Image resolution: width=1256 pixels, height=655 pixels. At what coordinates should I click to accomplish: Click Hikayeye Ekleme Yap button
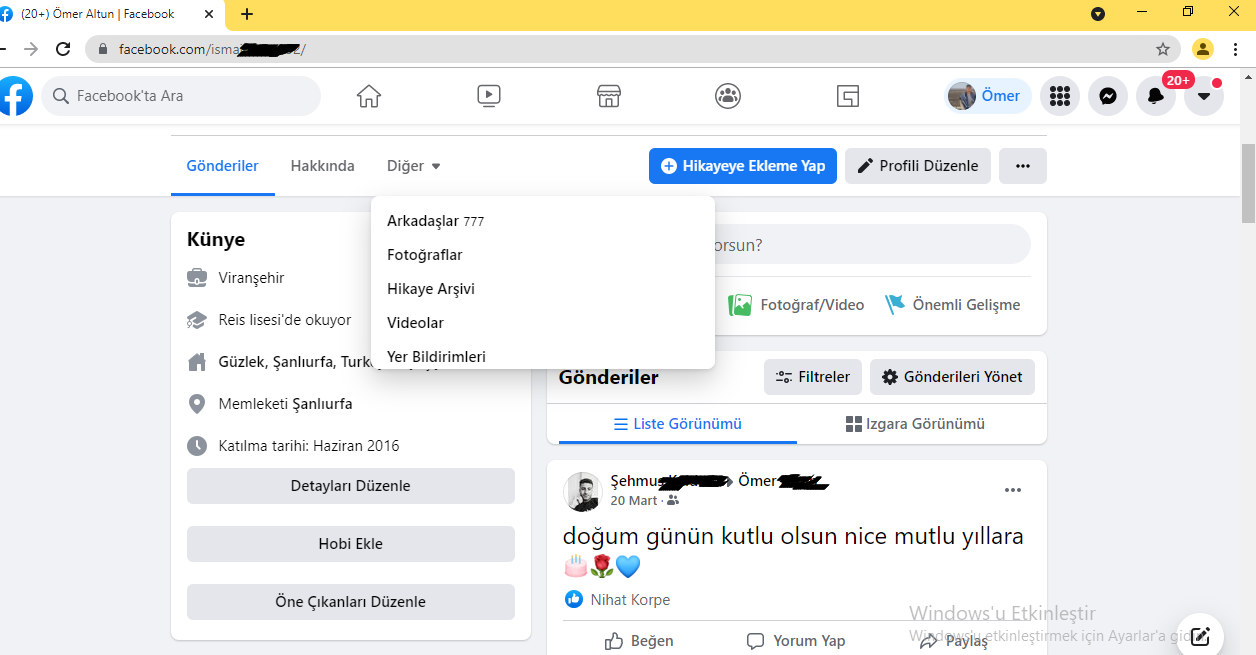743,166
